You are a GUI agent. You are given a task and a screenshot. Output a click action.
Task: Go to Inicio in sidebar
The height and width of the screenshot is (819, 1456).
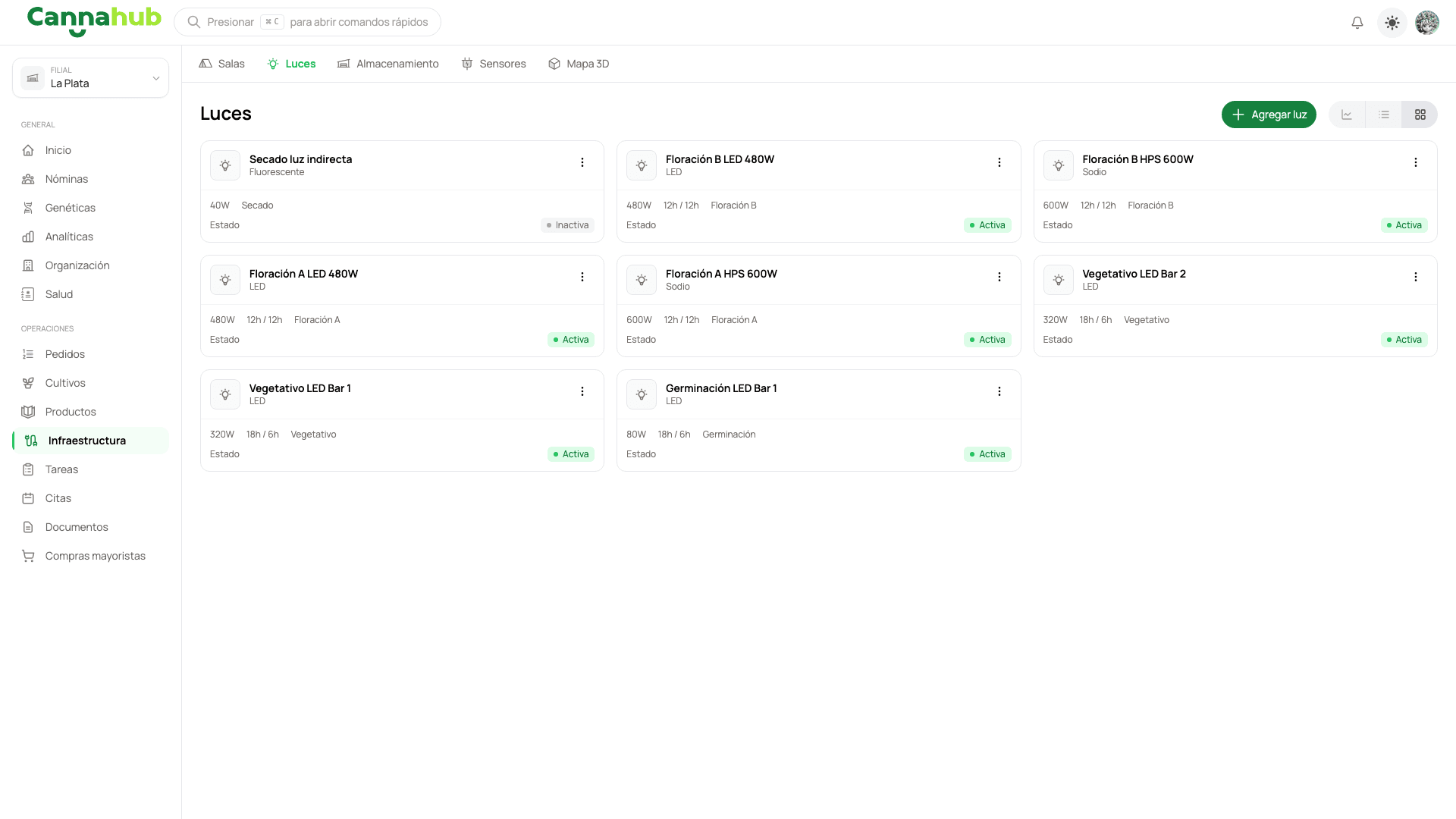coord(91,150)
